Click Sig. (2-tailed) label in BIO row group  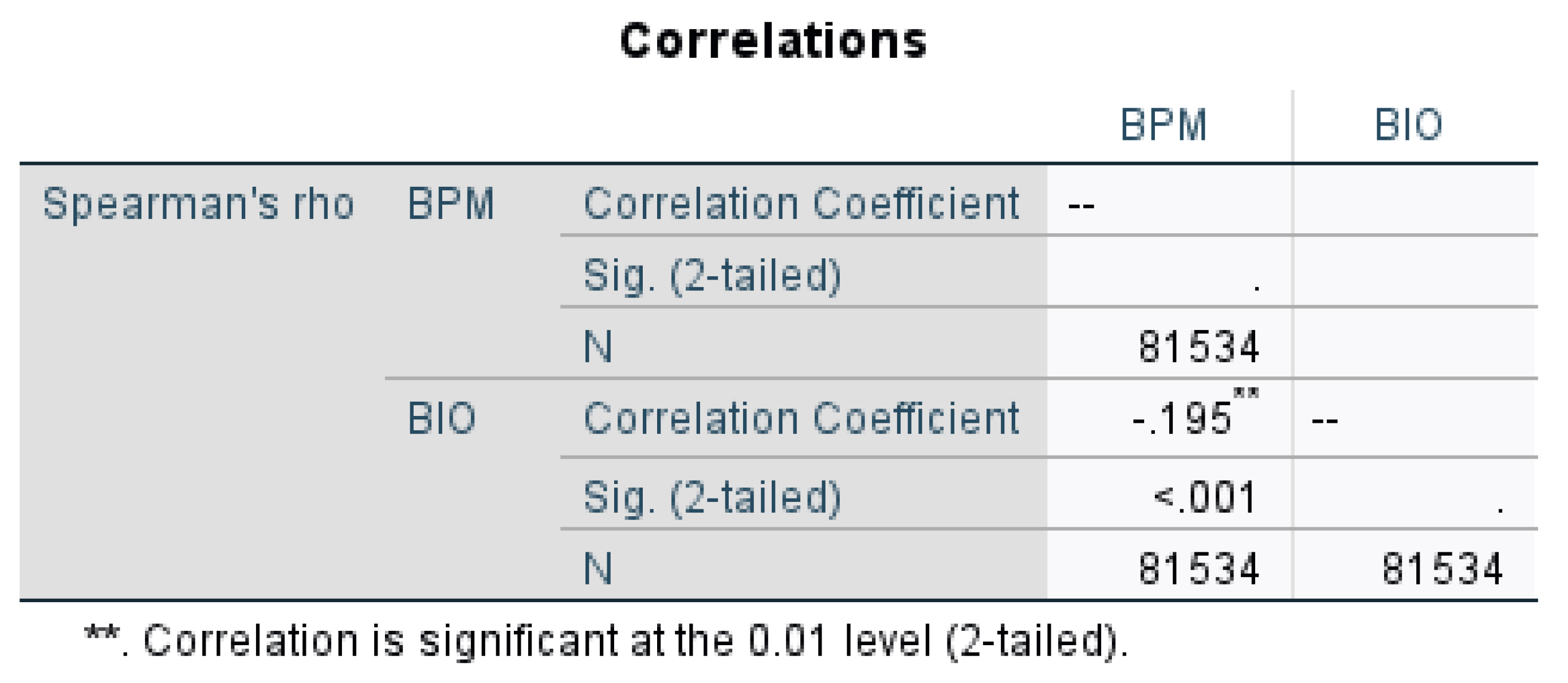click(x=712, y=497)
